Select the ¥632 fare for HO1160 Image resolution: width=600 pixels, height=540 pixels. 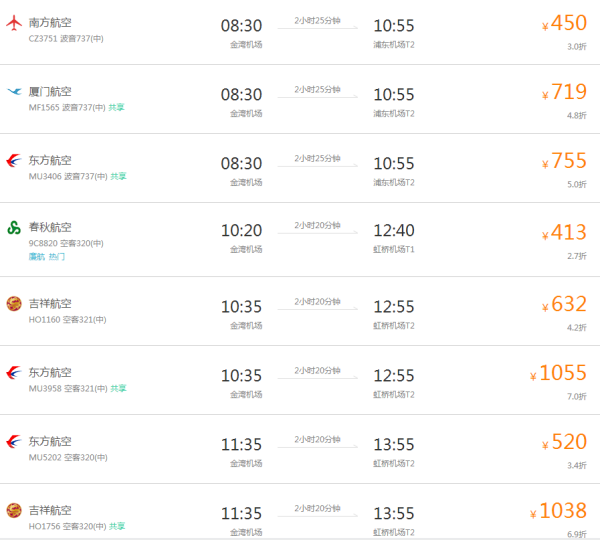(564, 304)
